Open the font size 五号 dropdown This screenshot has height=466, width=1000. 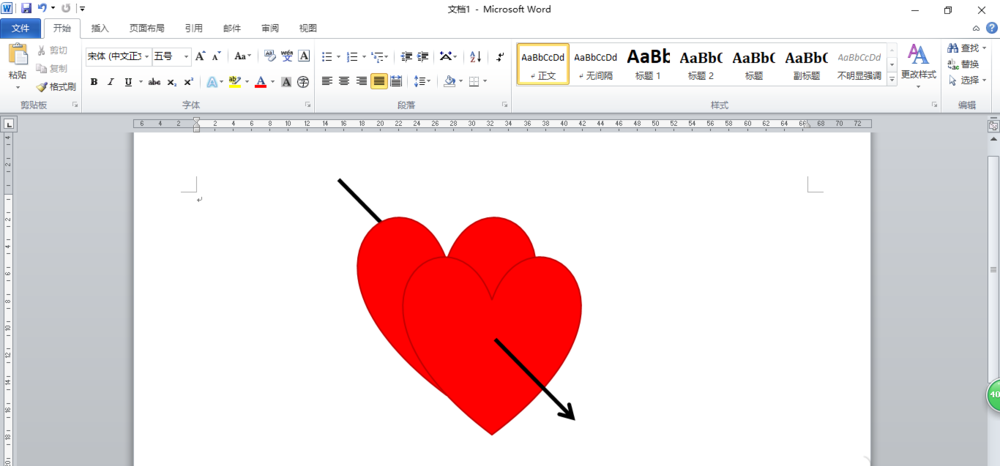tap(186, 56)
